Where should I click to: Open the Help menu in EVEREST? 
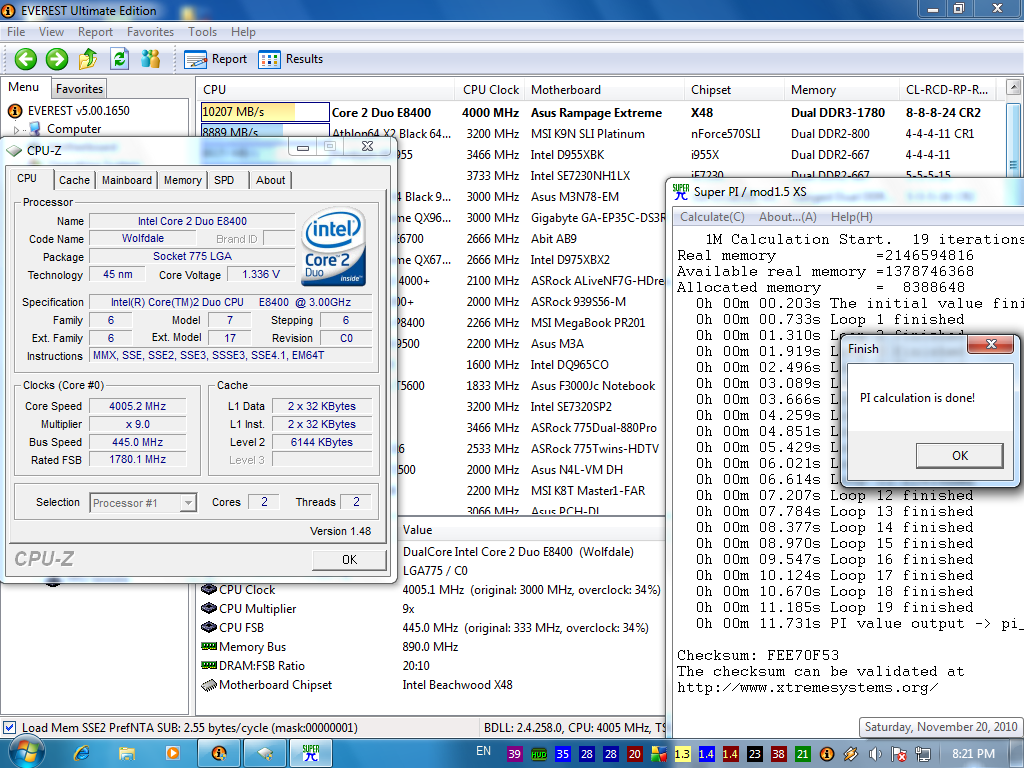pyautogui.click(x=243, y=32)
